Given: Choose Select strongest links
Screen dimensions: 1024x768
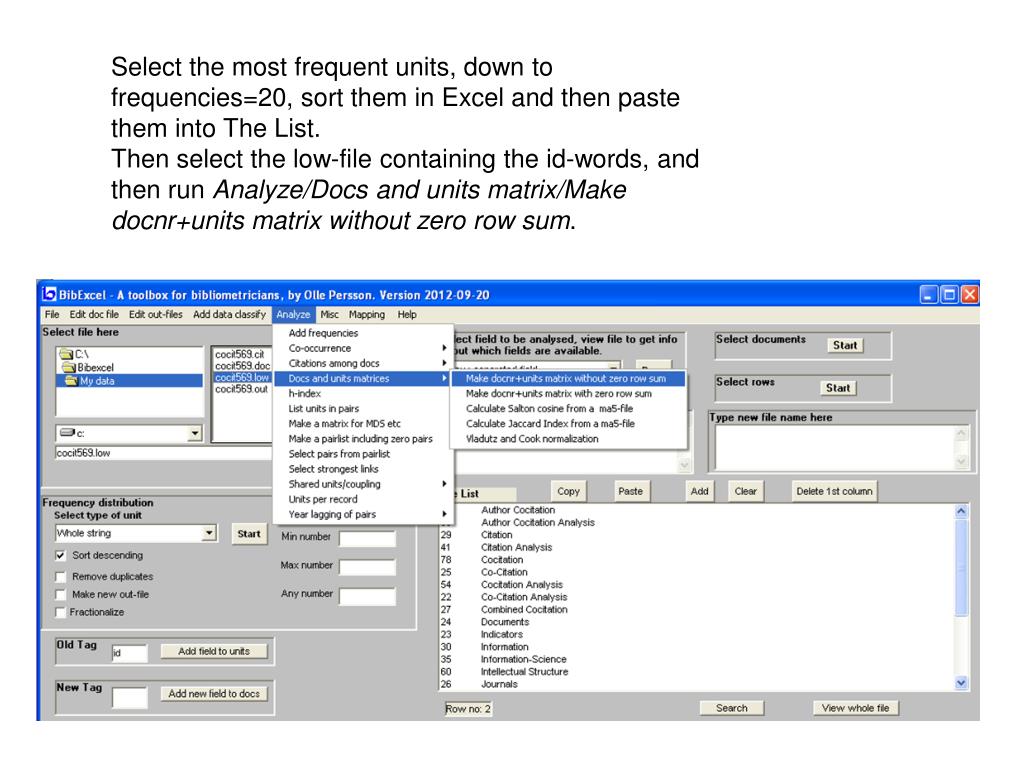Looking at the screenshot, I should [362, 469].
